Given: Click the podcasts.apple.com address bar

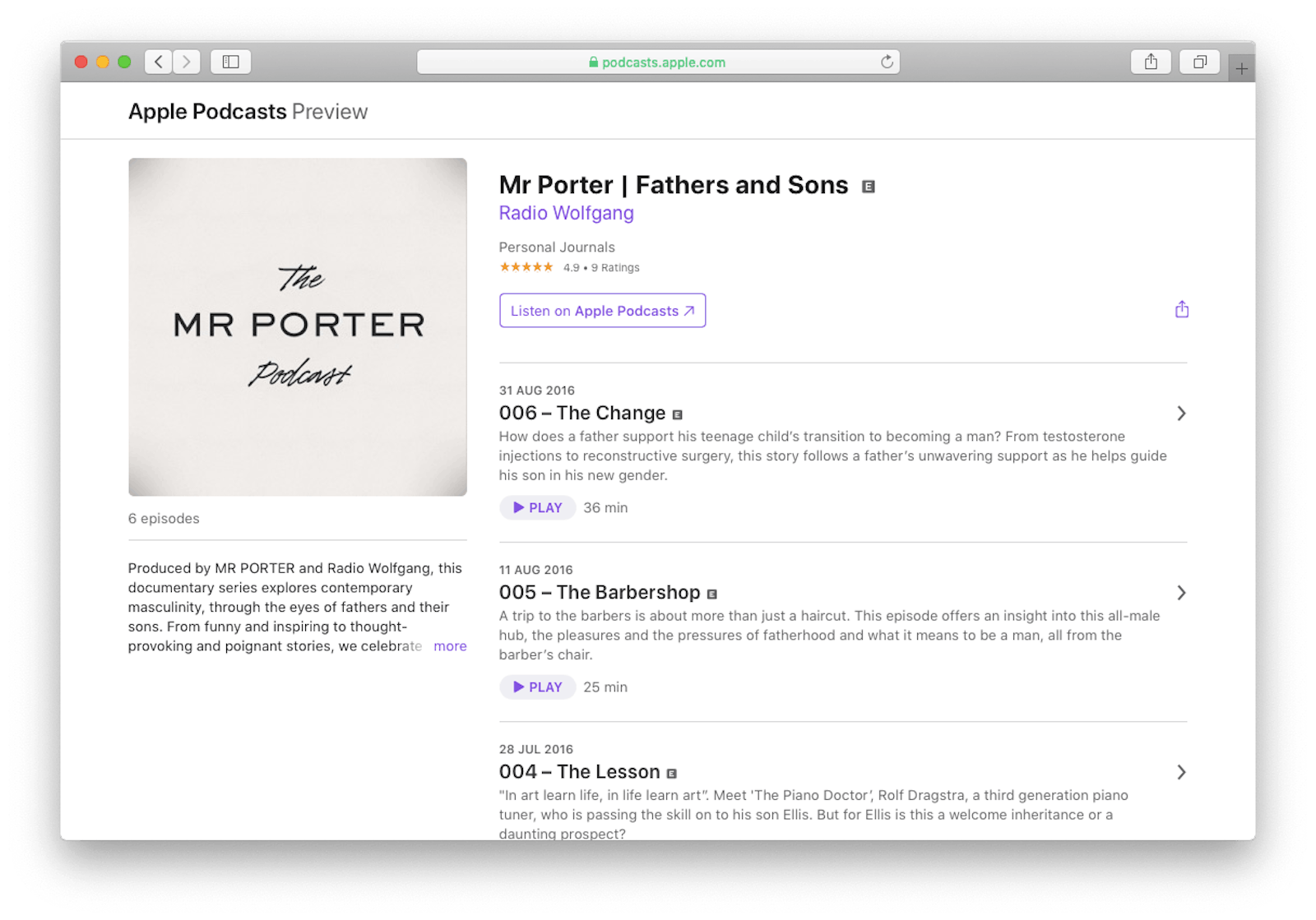Looking at the screenshot, I should coord(658,62).
